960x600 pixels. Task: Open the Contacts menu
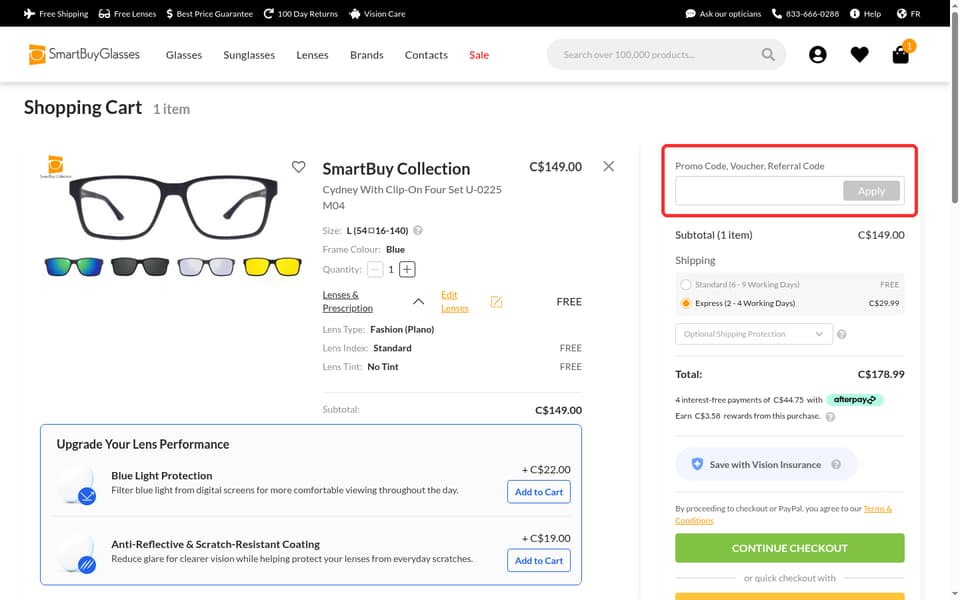[x=426, y=55]
